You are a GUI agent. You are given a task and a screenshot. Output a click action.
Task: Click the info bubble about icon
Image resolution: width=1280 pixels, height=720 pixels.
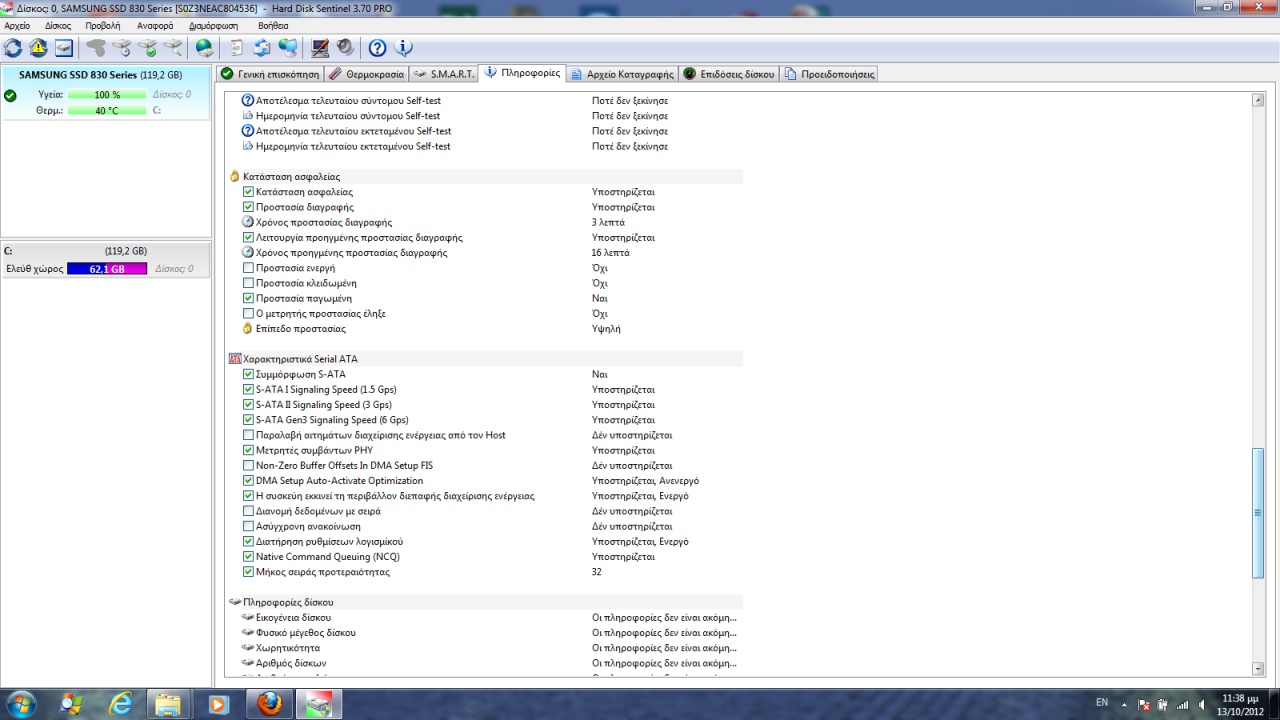(403, 48)
